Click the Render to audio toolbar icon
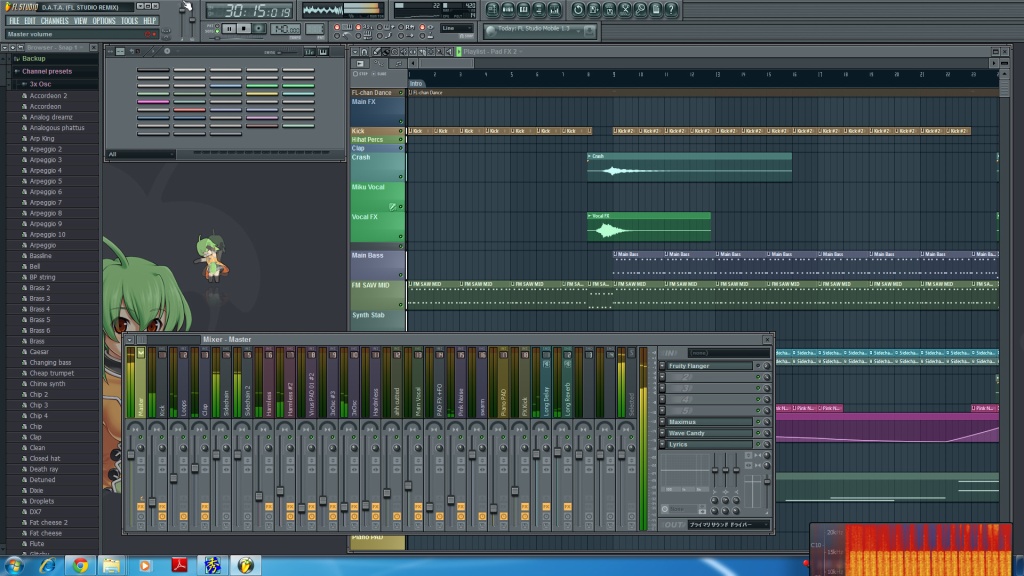Screen dimensions: 1024x576 (609, 10)
